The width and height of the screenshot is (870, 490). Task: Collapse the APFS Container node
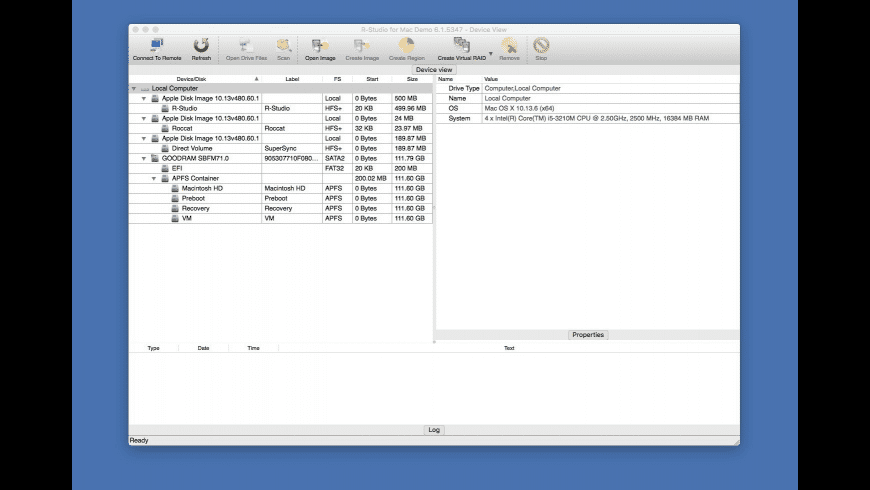coord(154,178)
